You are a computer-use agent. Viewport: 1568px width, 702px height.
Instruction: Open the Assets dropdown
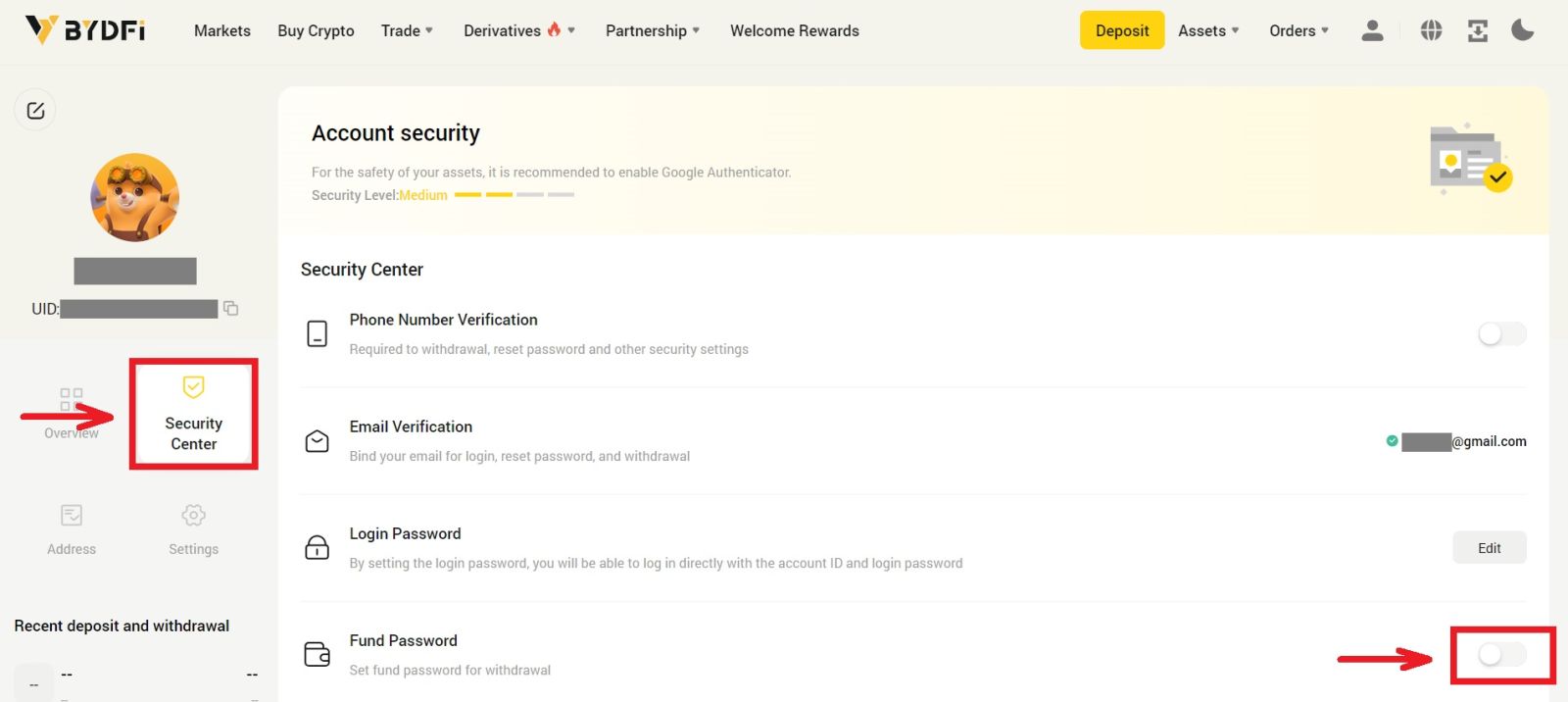[1208, 30]
